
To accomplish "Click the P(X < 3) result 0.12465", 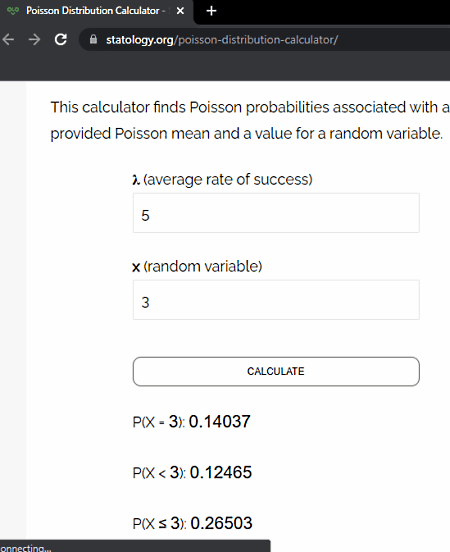I will pyautogui.click(x=221, y=472).
